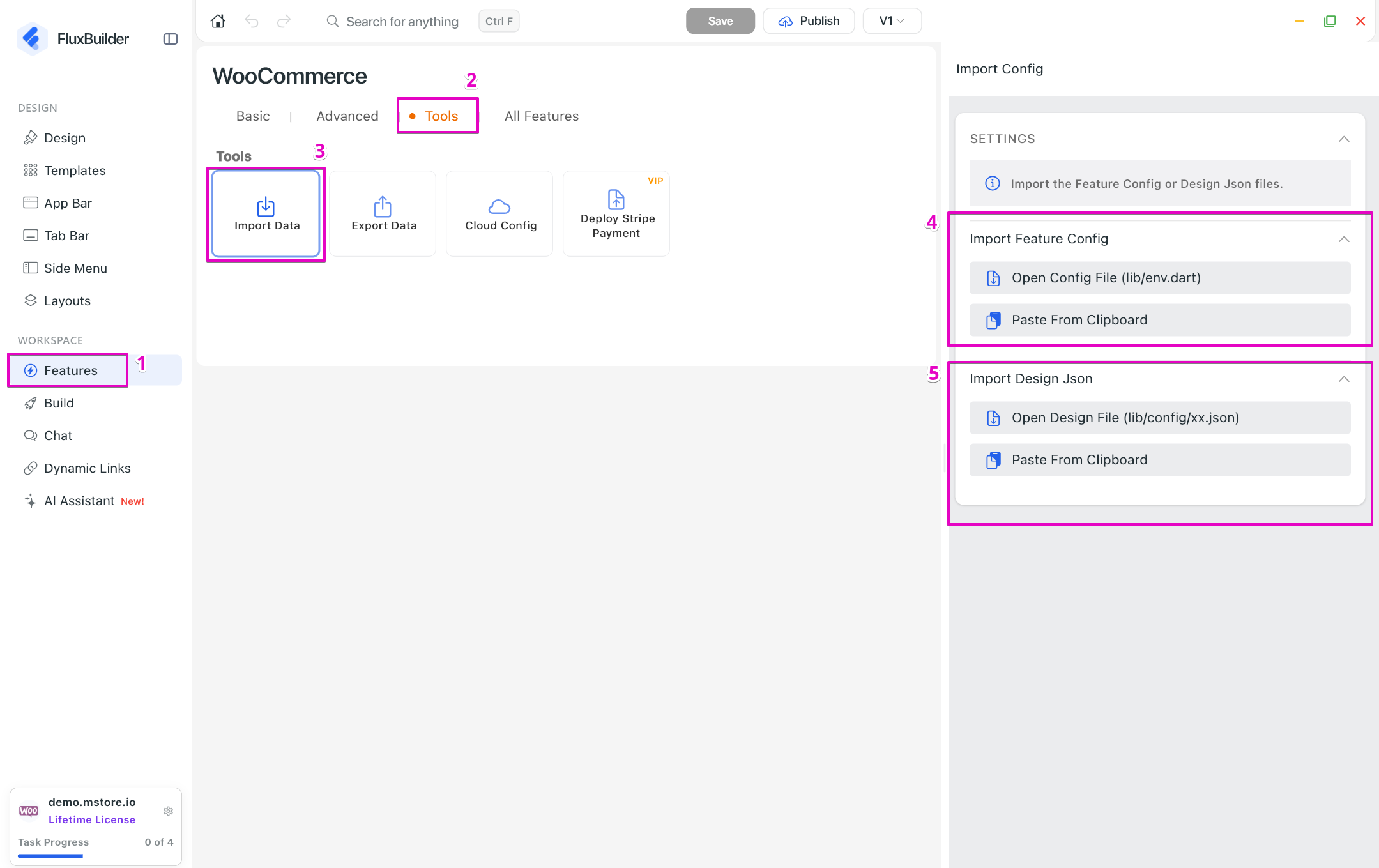Click the '0 of 4' task count
Viewport: 1379px width, 868px height.
coord(159,842)
